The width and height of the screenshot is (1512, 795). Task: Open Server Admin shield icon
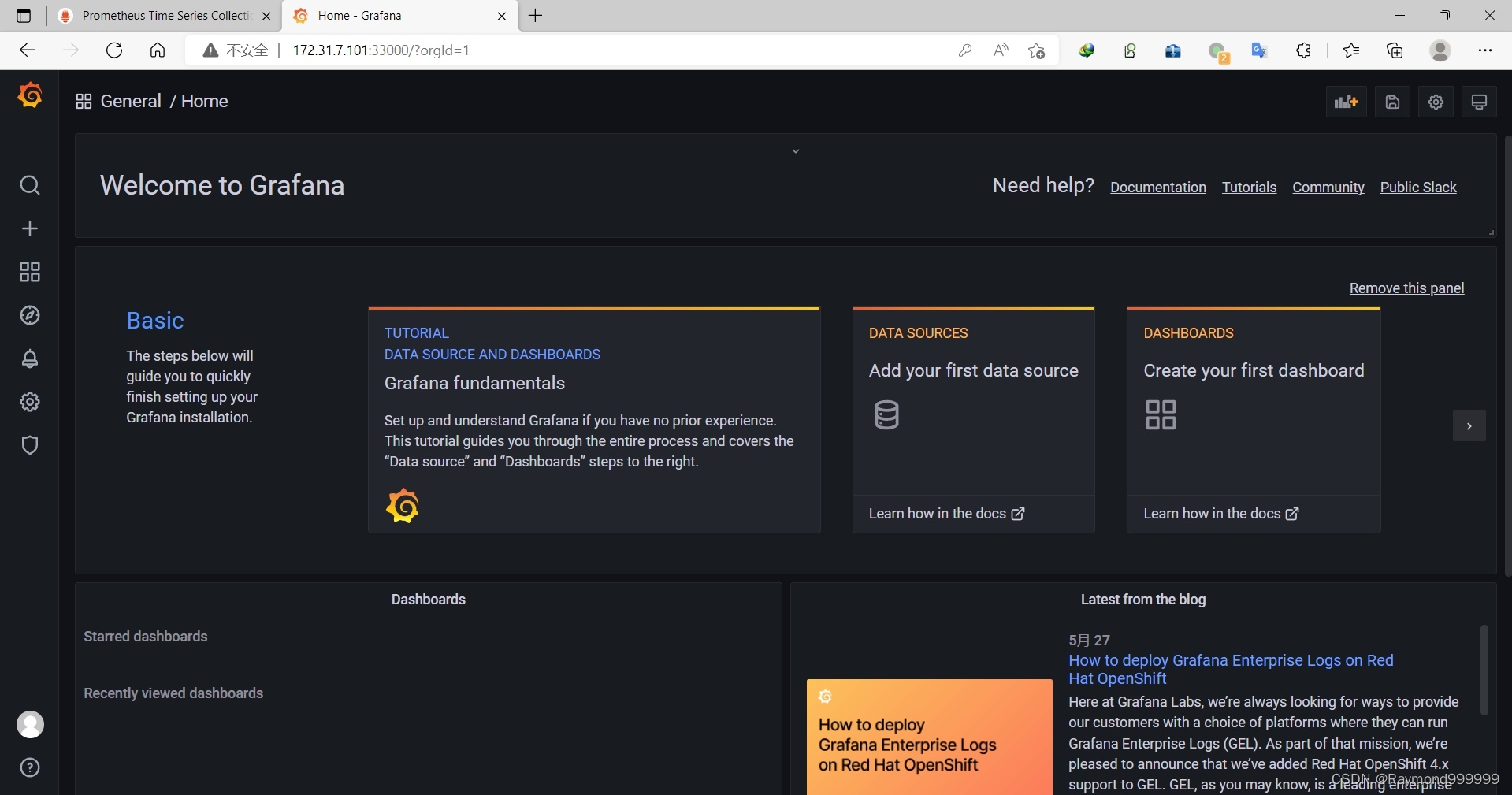click(30, 445)
